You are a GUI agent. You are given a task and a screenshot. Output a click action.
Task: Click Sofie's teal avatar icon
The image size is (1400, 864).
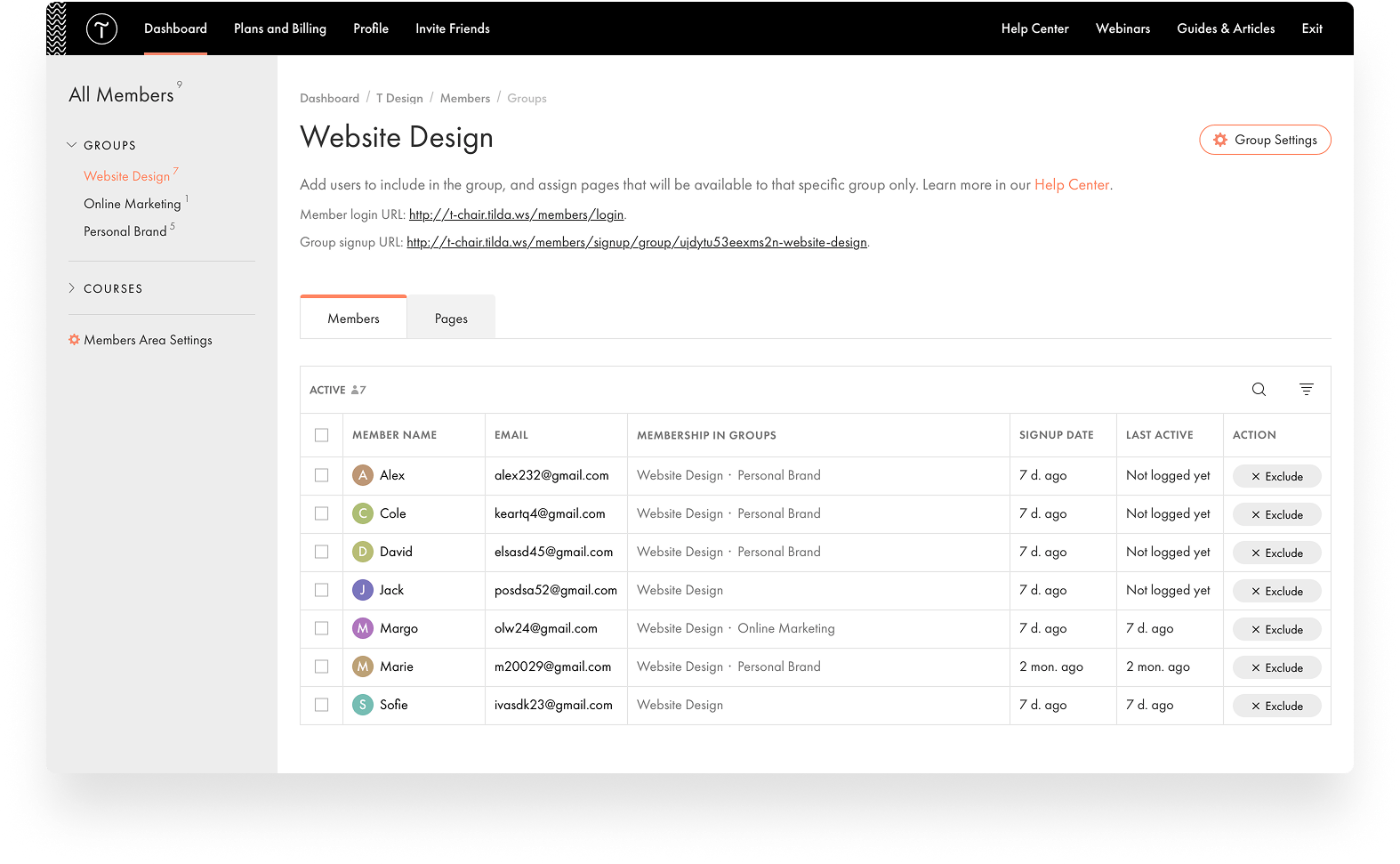click(362, 705)
